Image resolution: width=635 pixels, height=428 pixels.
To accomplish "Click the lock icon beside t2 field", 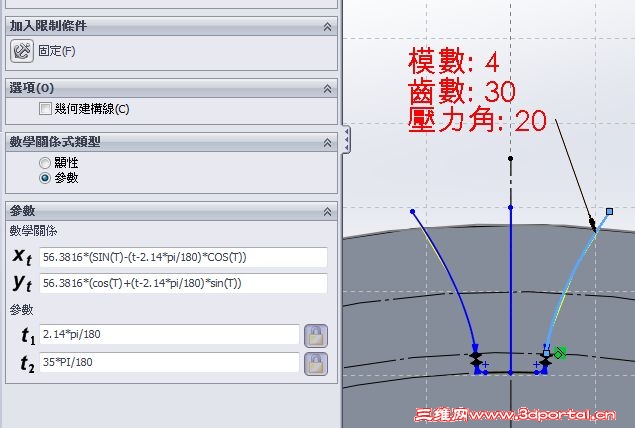I will tap(316, 364).
